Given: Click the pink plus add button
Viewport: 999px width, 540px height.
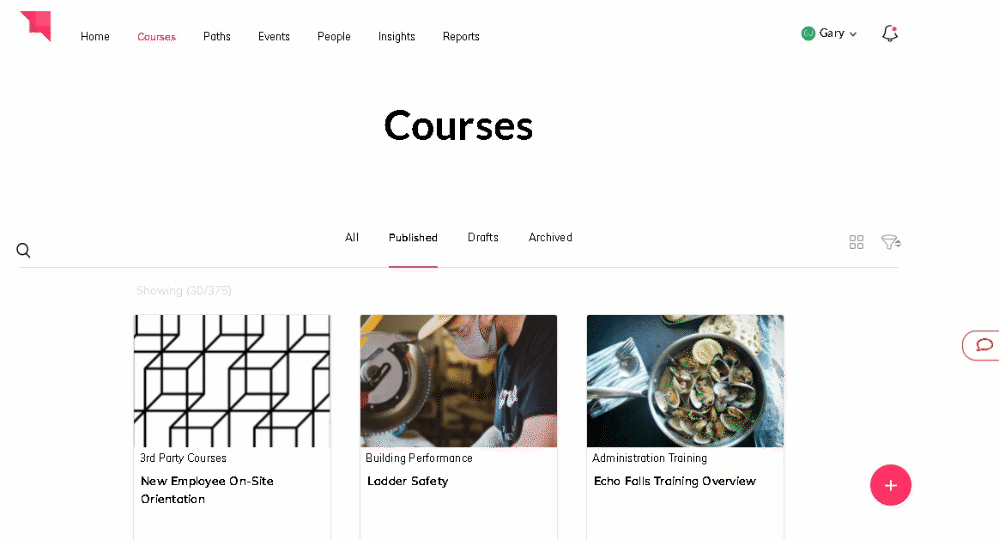Looking at the screenshot, I should (x=891, y=485).
